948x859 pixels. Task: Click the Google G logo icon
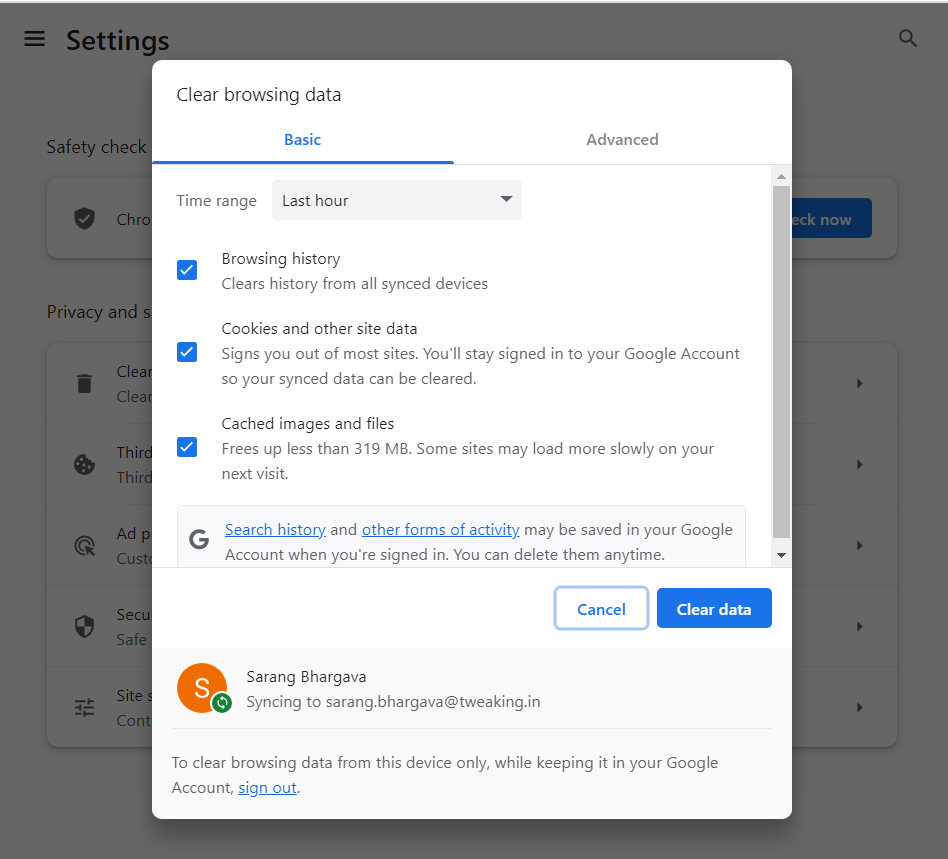[x=199, y=539]
